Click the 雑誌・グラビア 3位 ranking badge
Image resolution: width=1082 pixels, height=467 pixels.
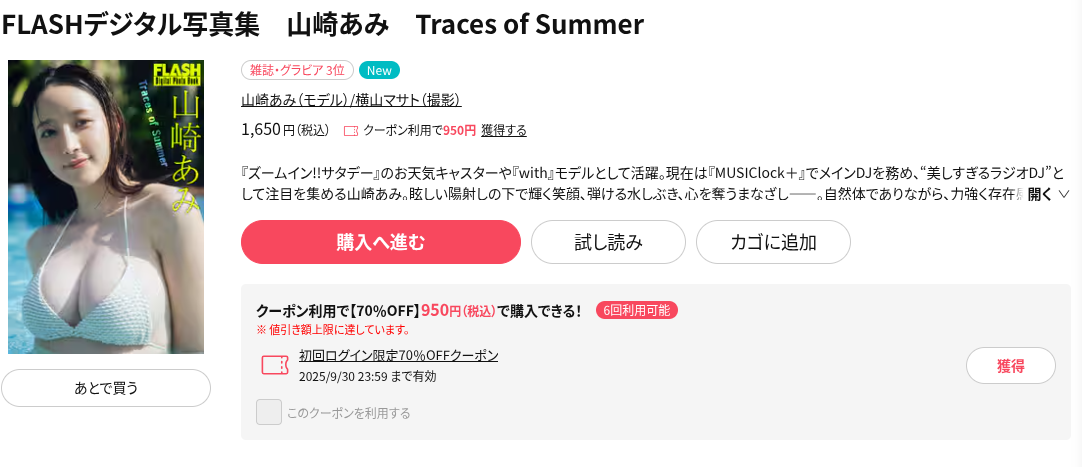[x=297, y=70]
